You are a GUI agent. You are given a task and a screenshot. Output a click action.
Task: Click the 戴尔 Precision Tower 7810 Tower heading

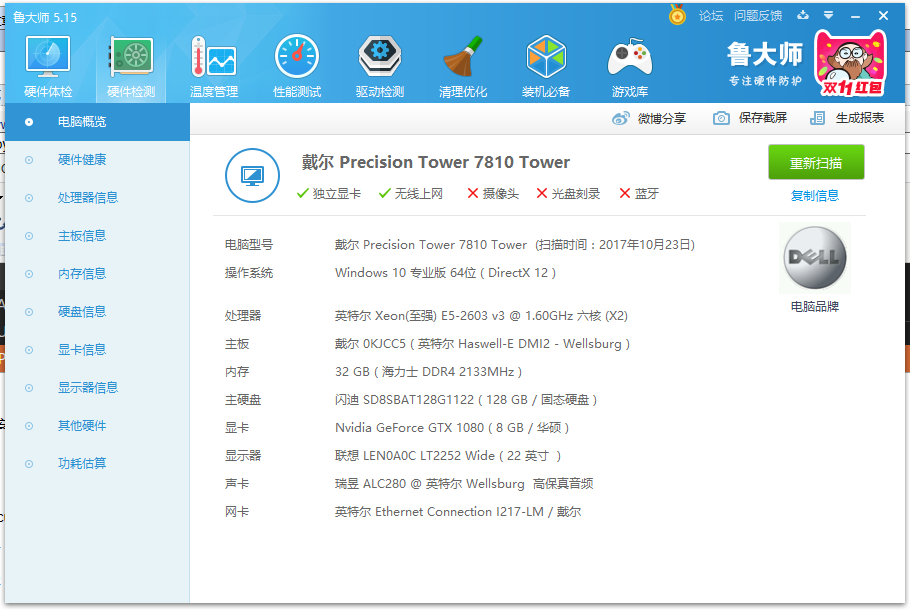[x=435, y=162]
